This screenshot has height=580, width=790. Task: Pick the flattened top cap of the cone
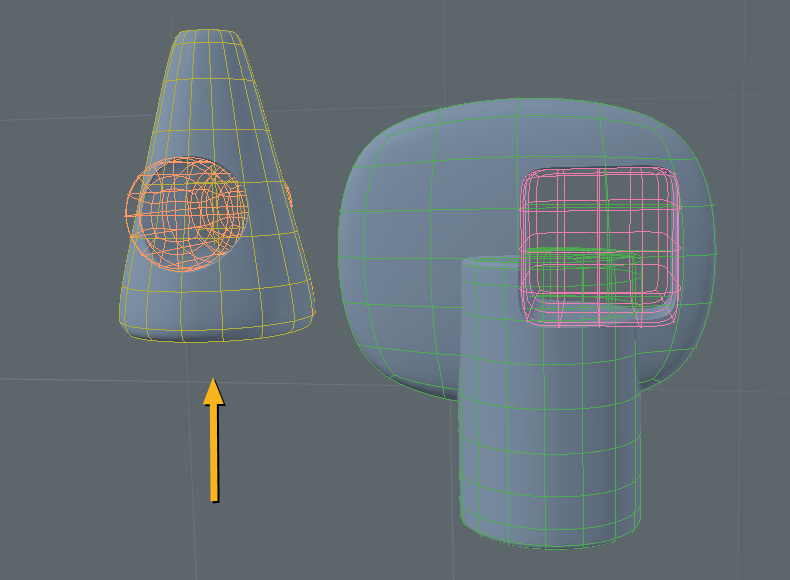tap(207, 37)
